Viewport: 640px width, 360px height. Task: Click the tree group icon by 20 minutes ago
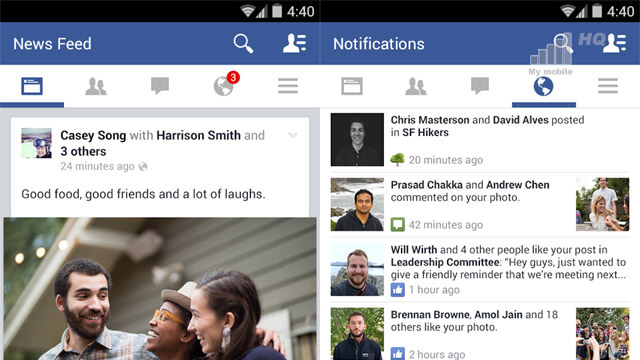[x=397, y=159]
